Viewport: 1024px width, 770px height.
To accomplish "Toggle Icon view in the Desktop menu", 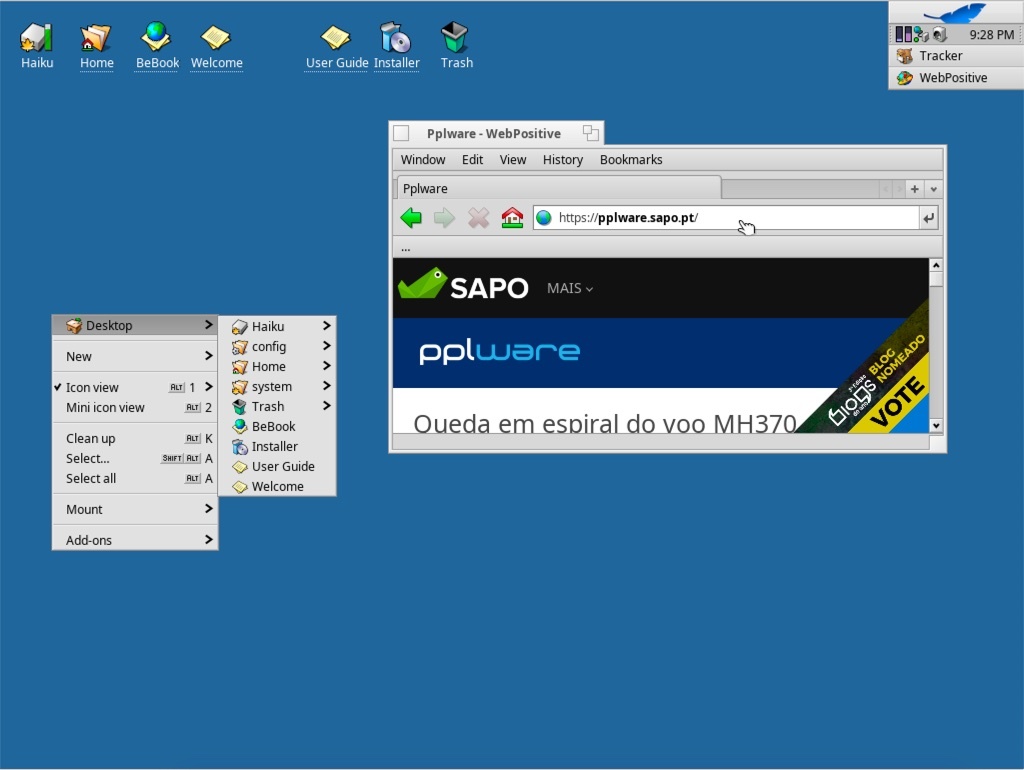I will pyautogui.click(x=93, y=386).
